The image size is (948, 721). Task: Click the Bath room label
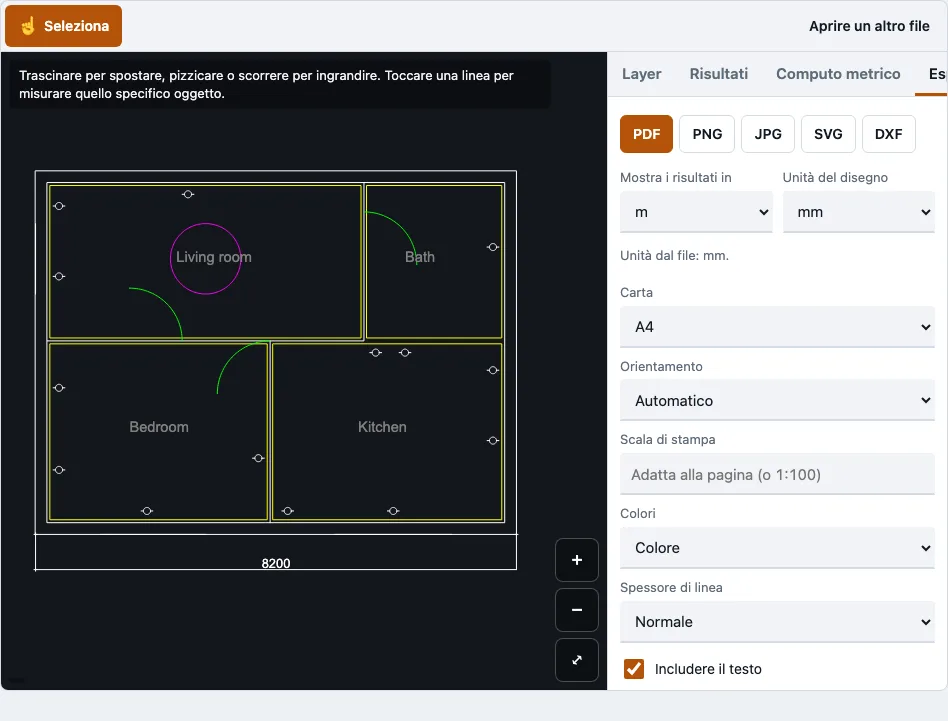pyautogui.click(x=420, y=257)
